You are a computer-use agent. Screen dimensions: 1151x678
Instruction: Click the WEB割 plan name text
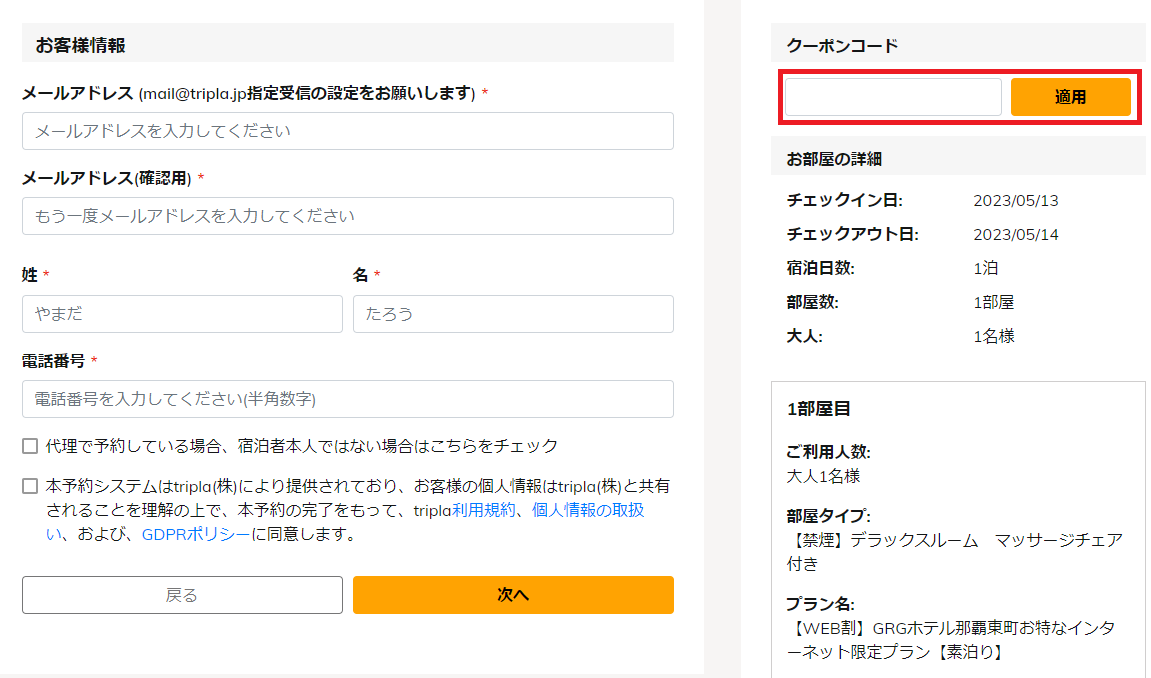[x=951, y=640]
